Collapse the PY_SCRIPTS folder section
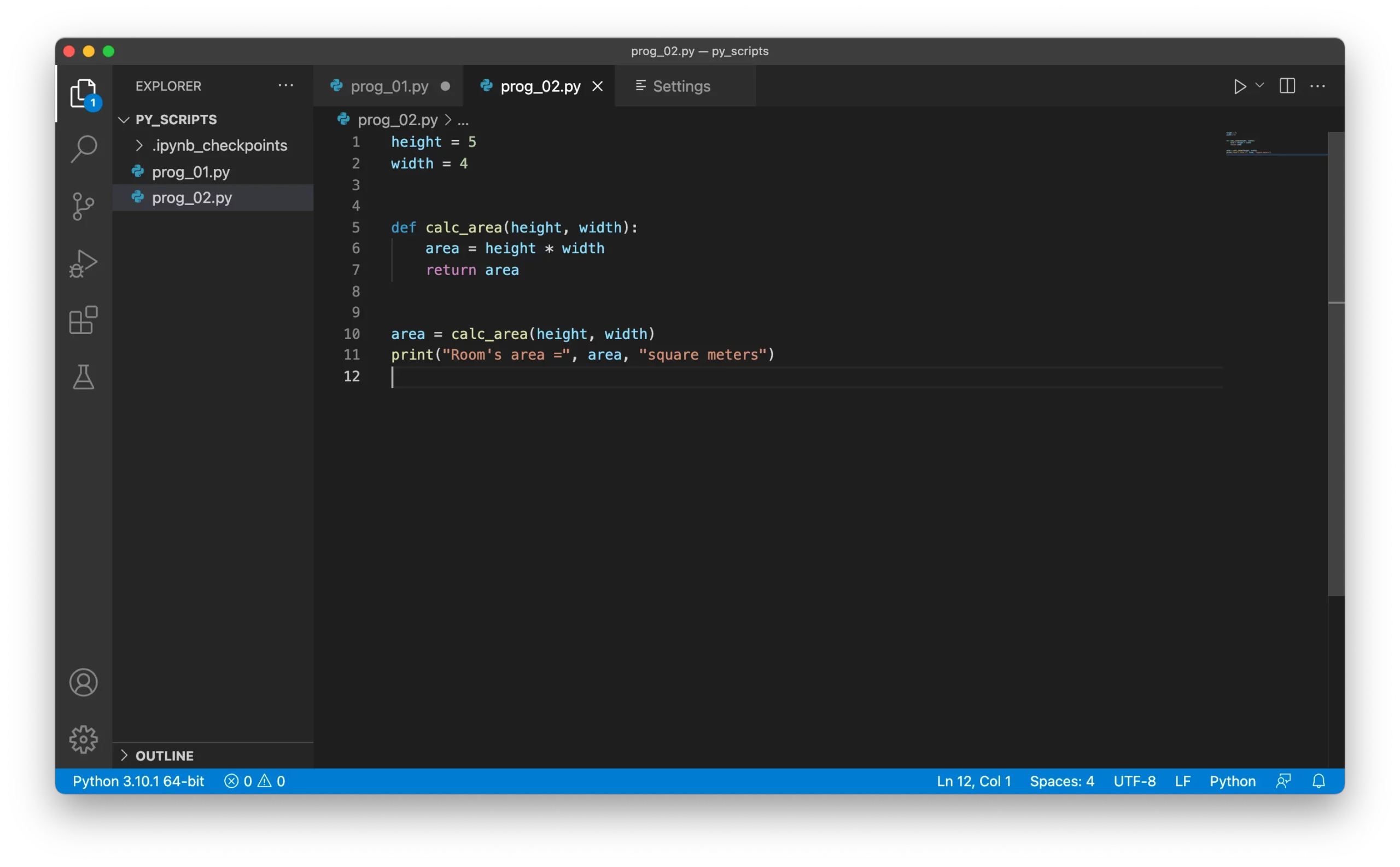This screenshot has width=1400, height=867. pos(124,120)
